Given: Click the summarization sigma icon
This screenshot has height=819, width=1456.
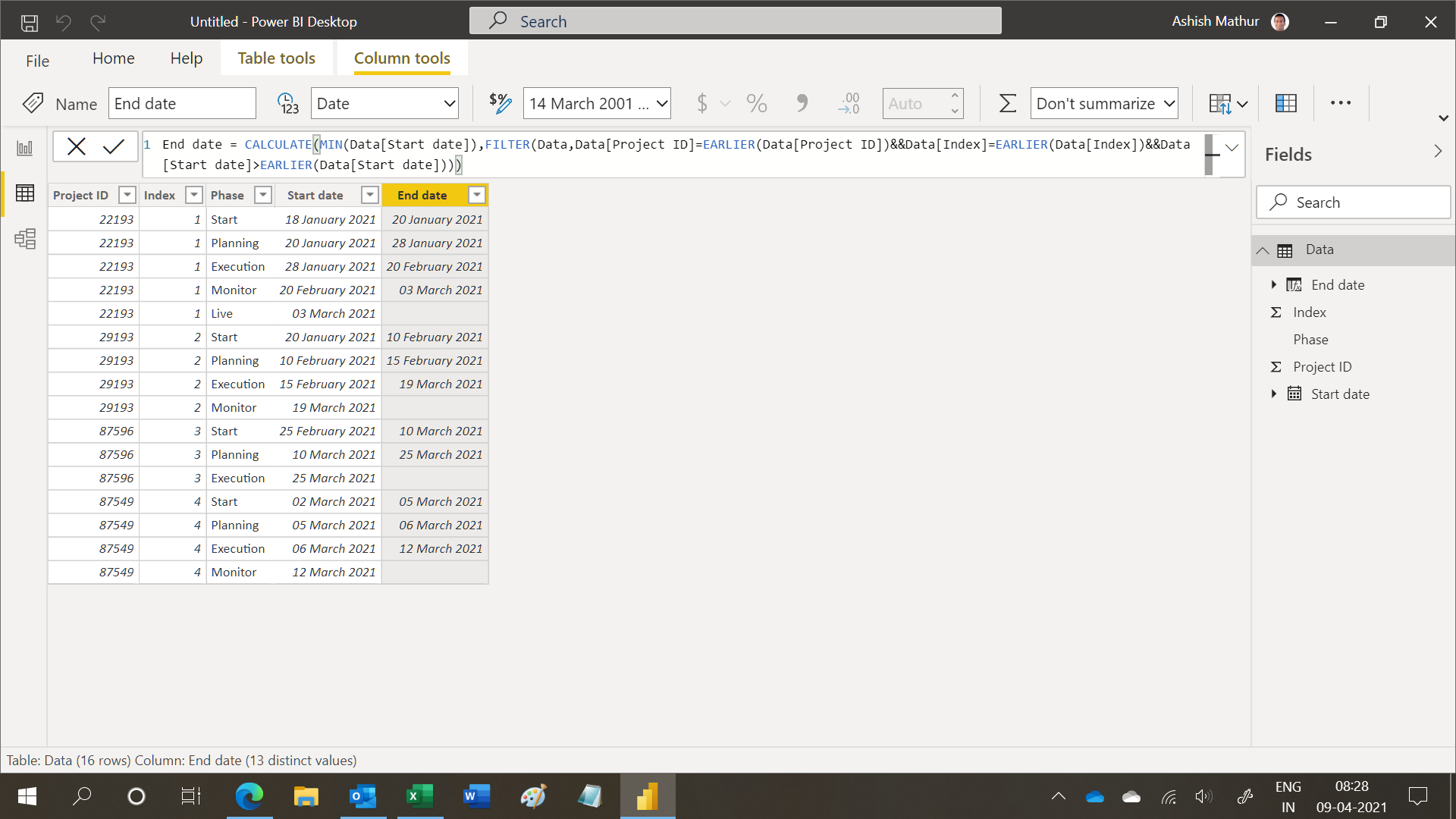Looking at the screenshot, I should pos(1007,103).
